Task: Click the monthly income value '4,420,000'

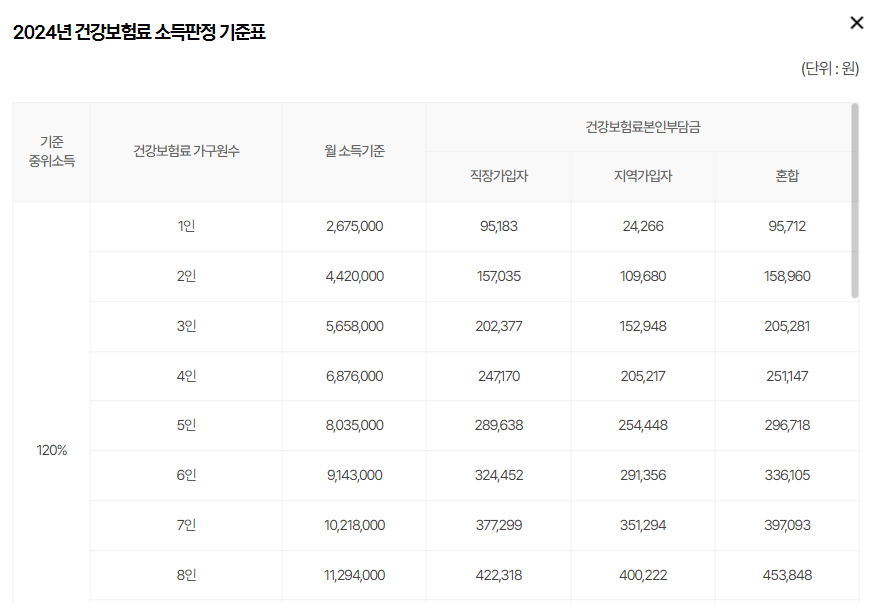Action: [354, 276]
